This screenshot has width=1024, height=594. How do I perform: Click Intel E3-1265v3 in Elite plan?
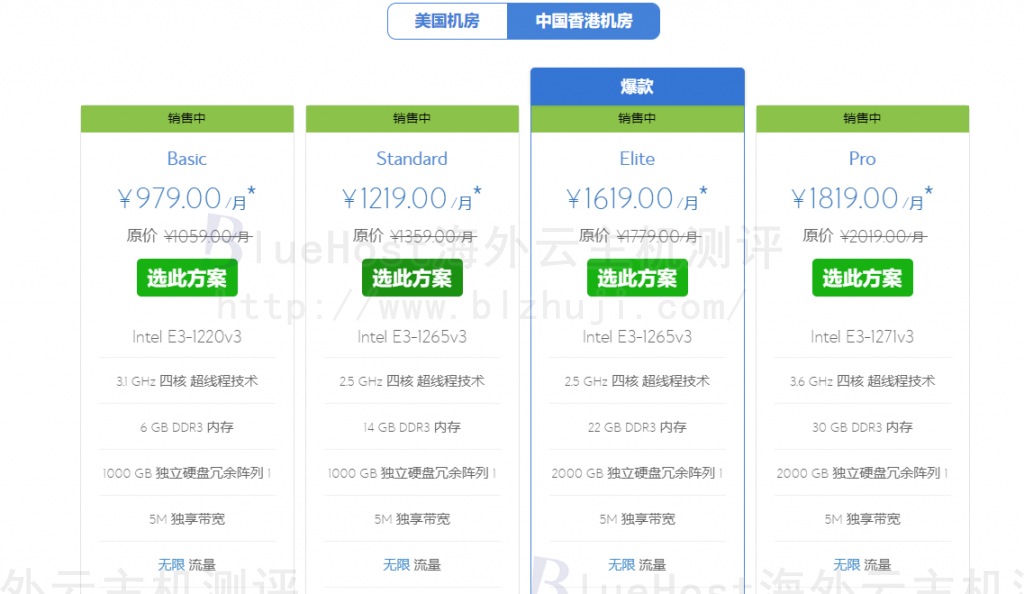[x=637, y=337]
